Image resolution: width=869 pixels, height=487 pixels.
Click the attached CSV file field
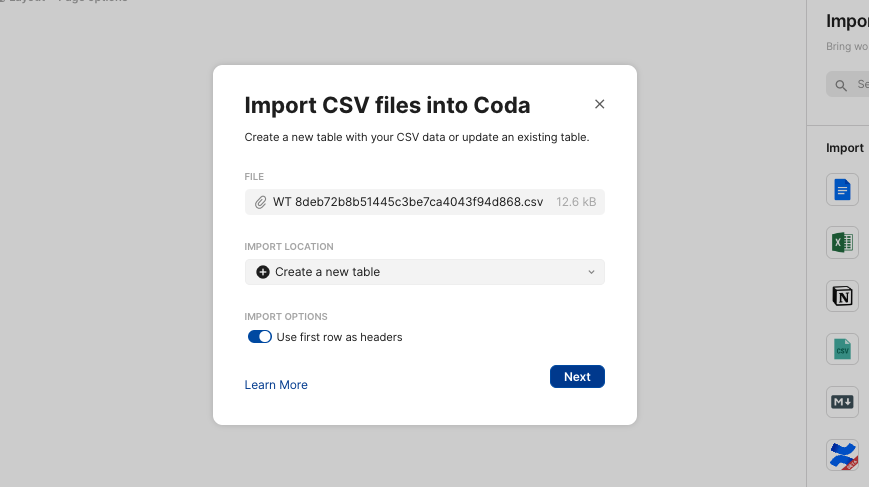coord(425,202)
